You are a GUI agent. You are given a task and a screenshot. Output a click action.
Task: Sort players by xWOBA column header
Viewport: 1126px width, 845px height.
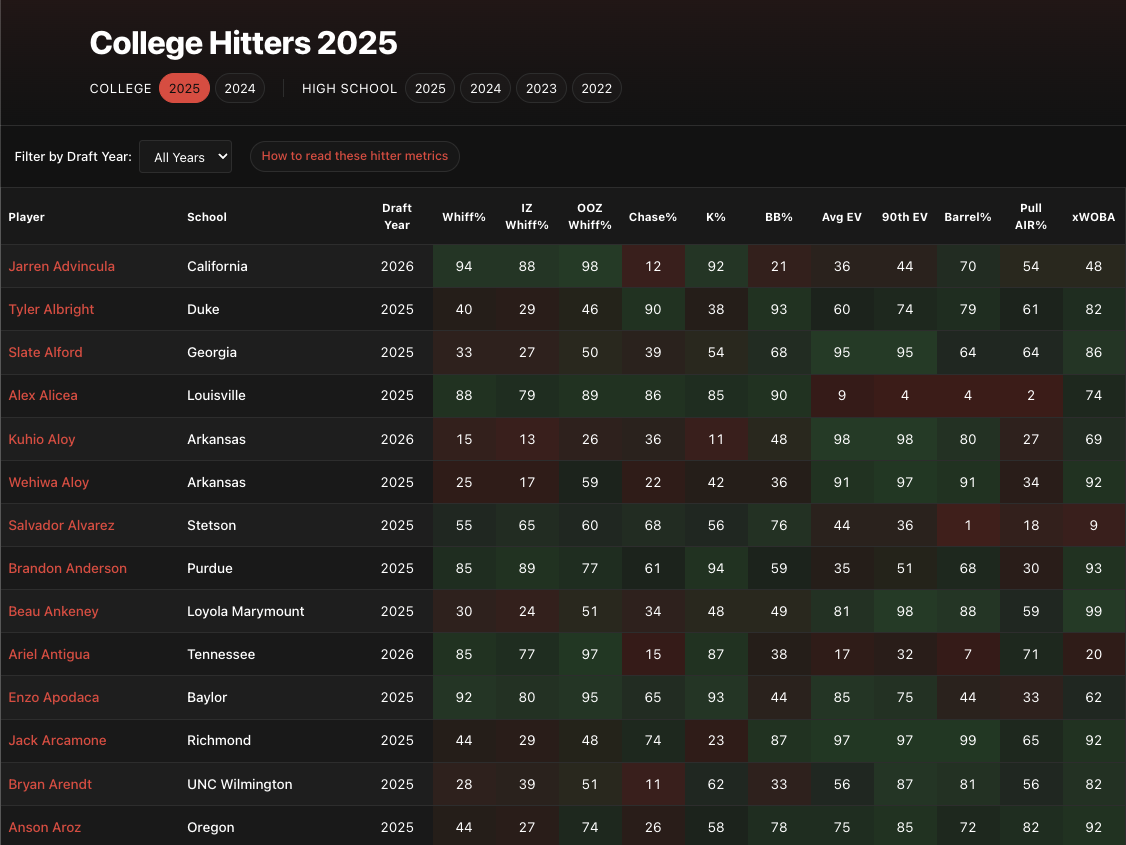(x=1093, y=216)
